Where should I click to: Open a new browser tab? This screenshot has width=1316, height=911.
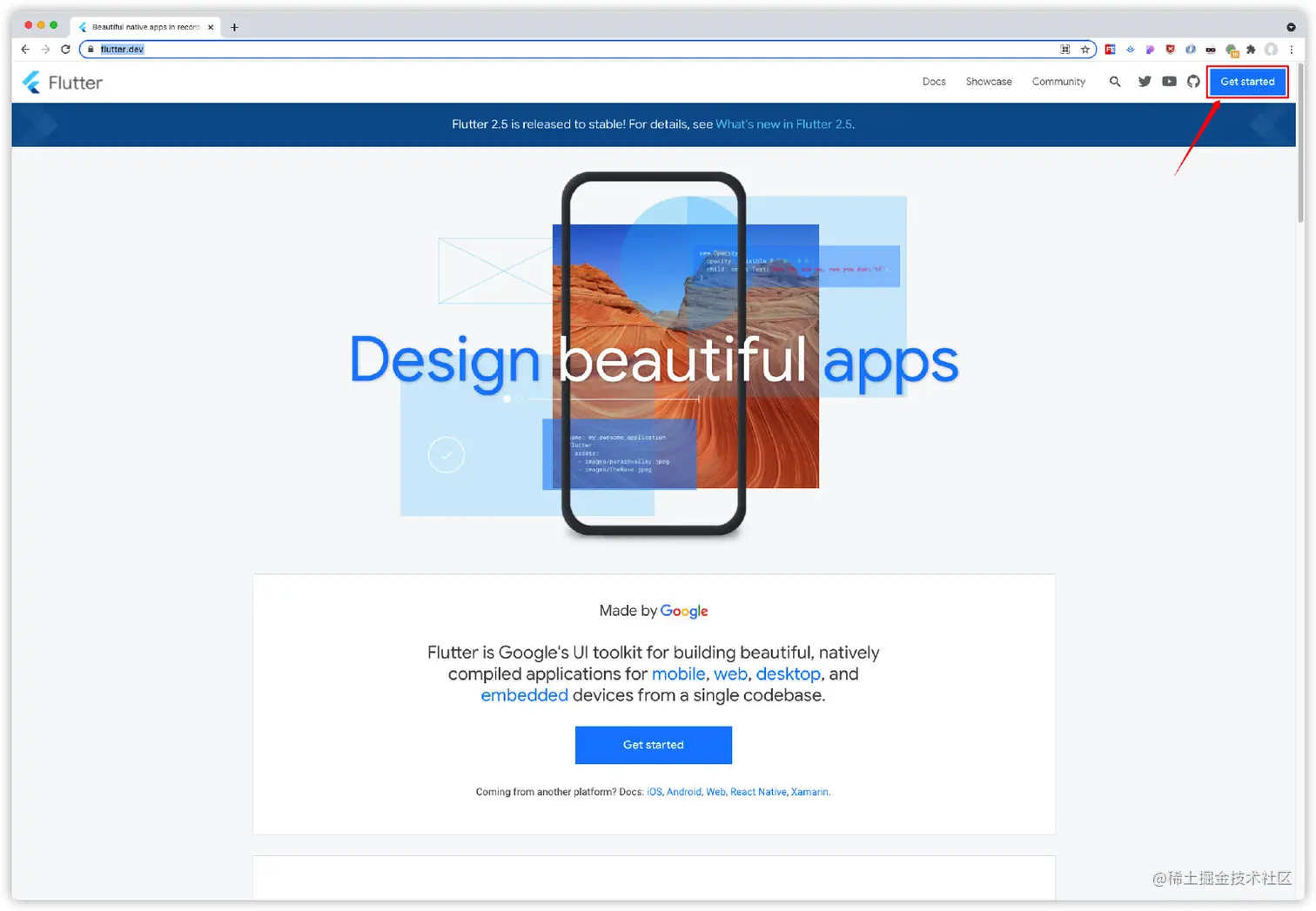click(x=234, y=27)
